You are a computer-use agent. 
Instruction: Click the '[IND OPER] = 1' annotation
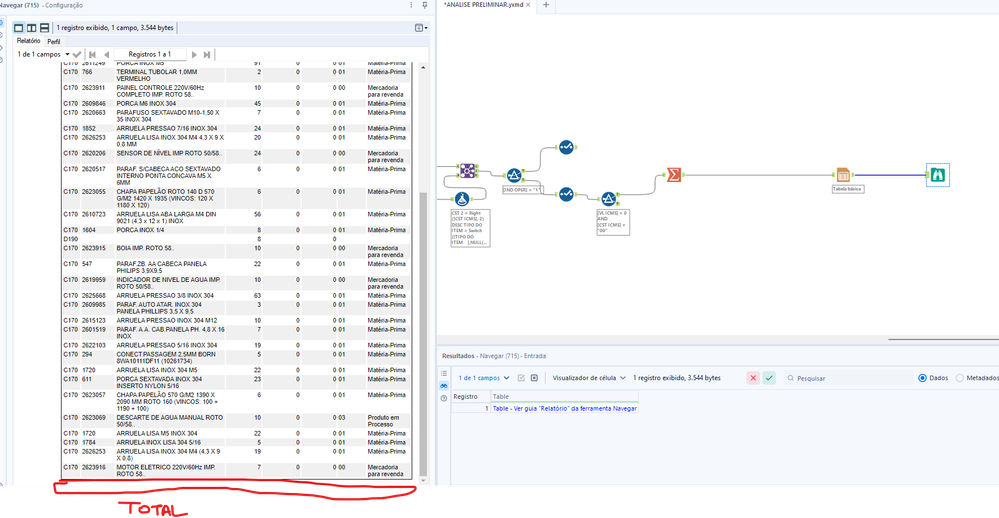point(522,190)
